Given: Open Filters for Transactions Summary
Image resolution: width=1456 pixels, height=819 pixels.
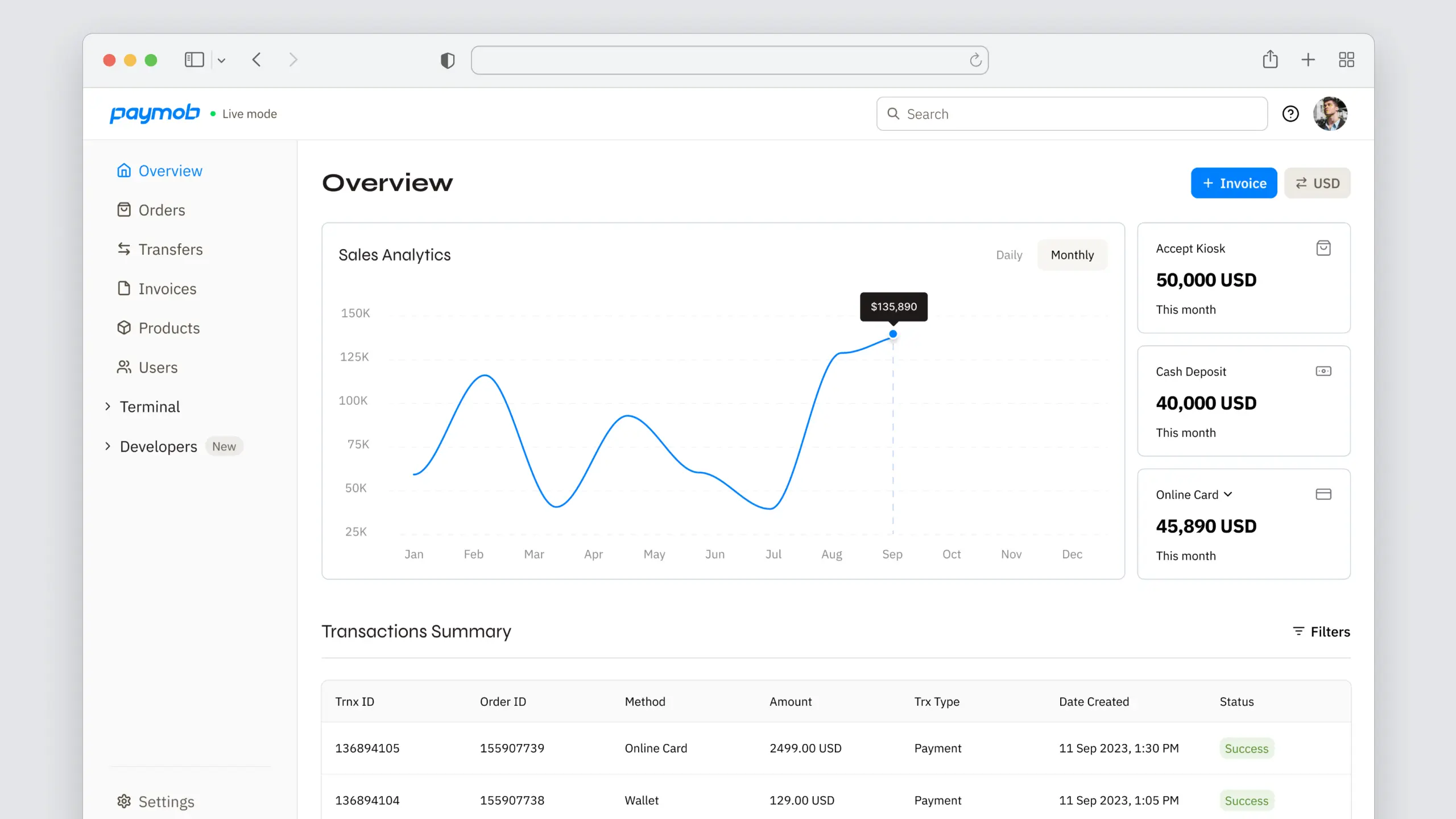Looking at the screenshot, I should 1321,631.
